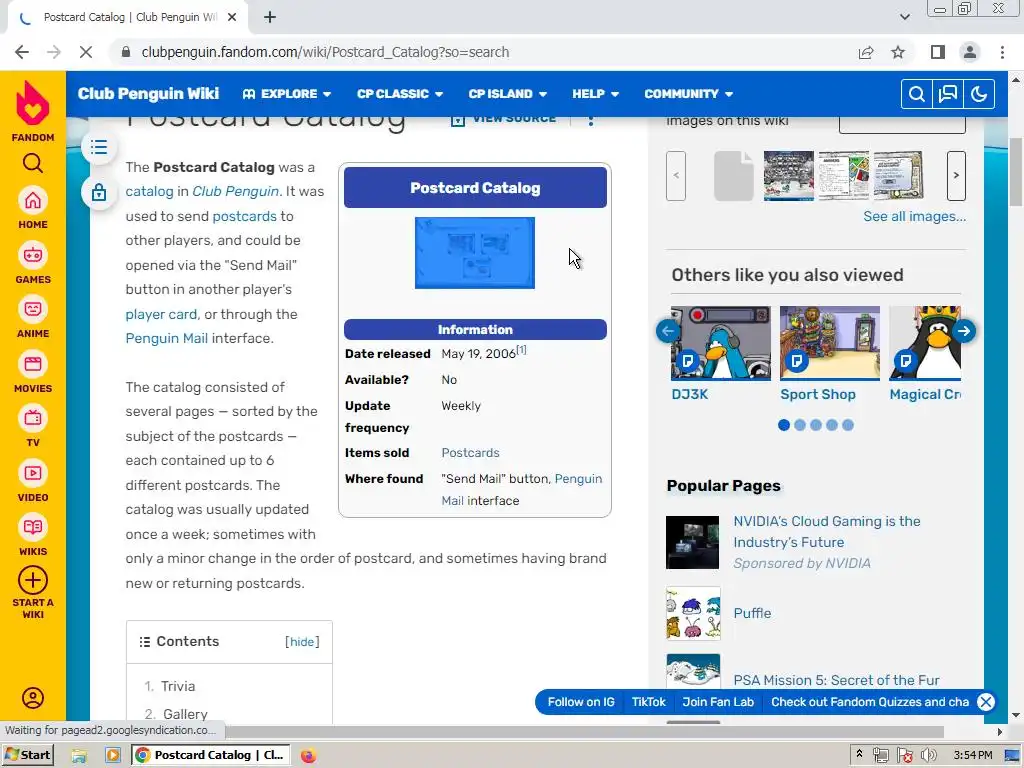Click the page lock icon beside the article

point(99,192)
